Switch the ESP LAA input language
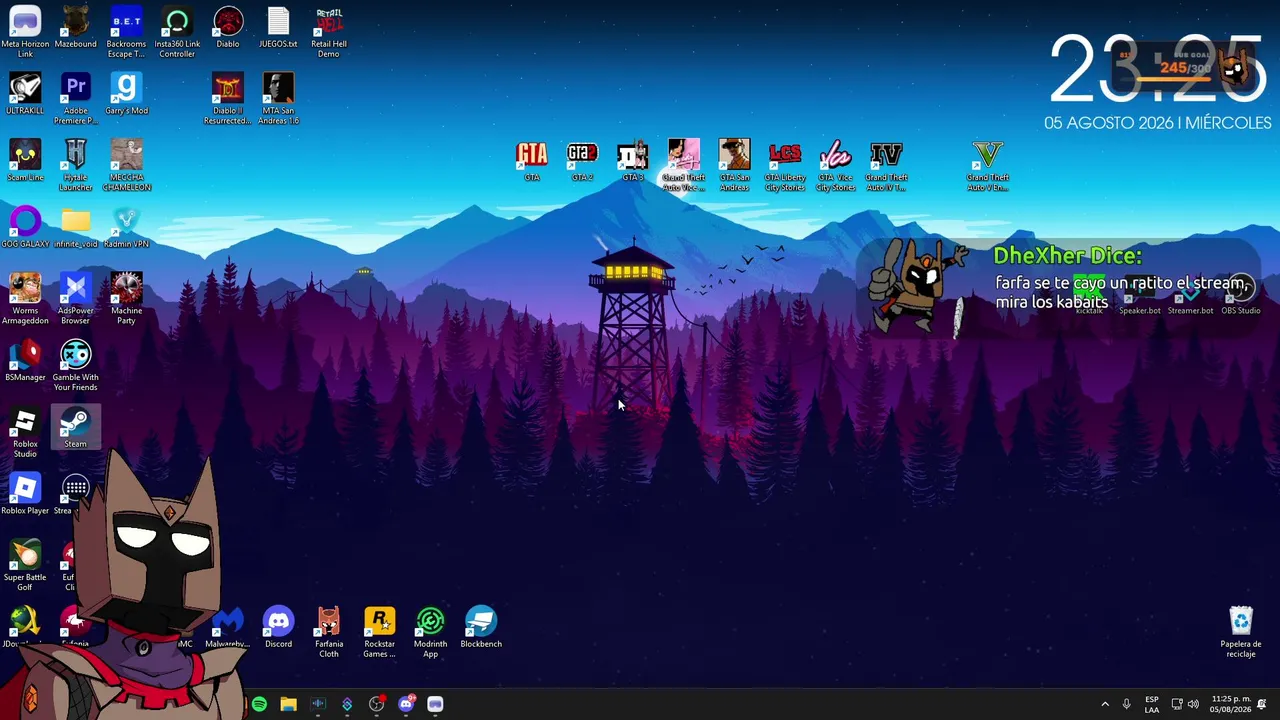This screenshot has height=720, width=1280. tap(1152, 704)
